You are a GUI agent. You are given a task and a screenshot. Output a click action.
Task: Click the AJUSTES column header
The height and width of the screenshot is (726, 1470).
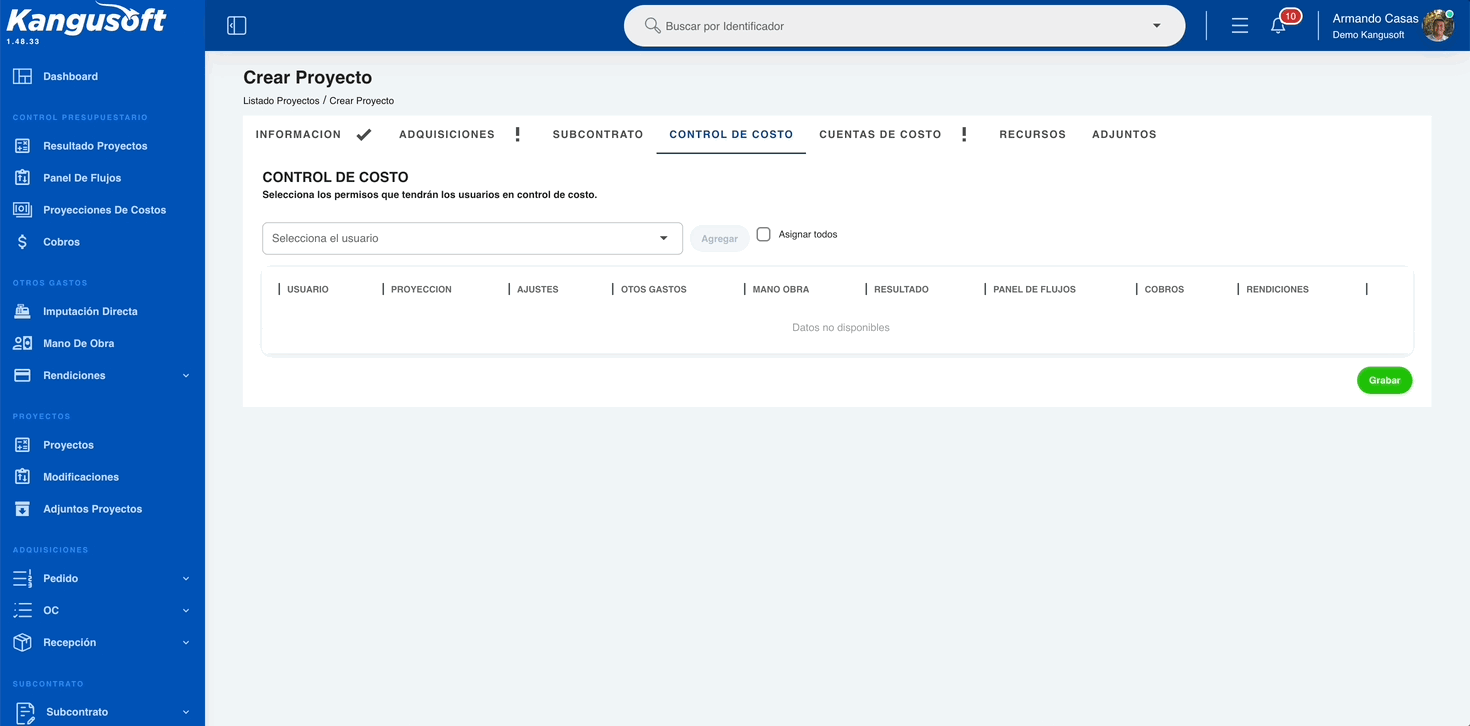click(x=538, y=289)
